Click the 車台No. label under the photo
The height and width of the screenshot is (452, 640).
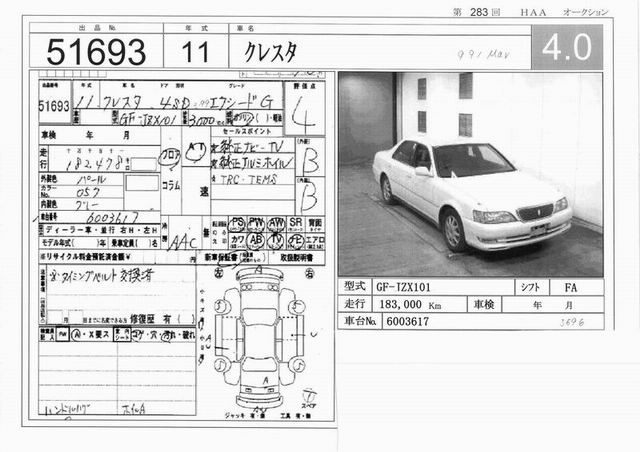tap(360, 321)
